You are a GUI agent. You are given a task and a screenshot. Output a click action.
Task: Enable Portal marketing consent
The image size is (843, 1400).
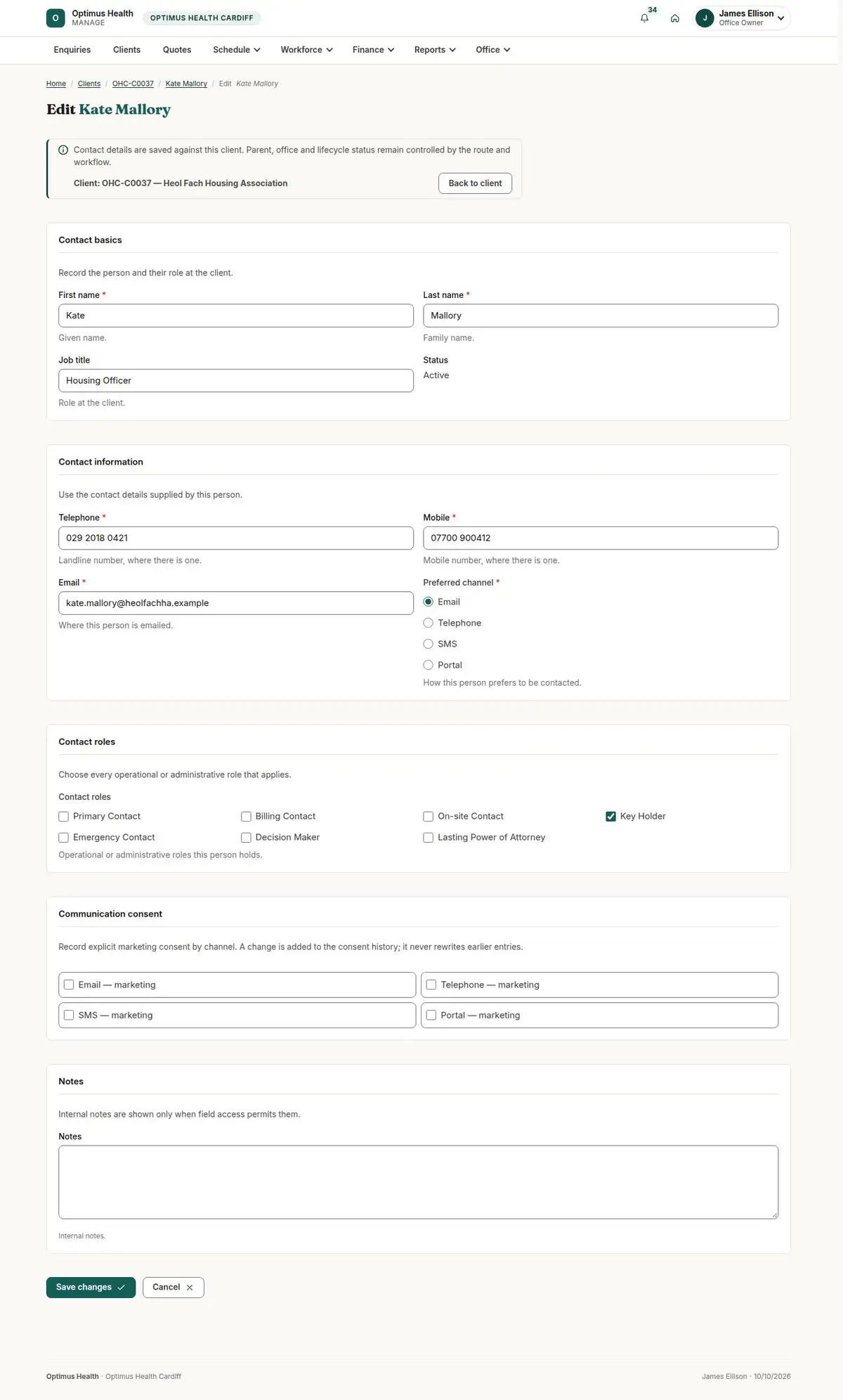pyautogui.click(x=431, y=1015)
